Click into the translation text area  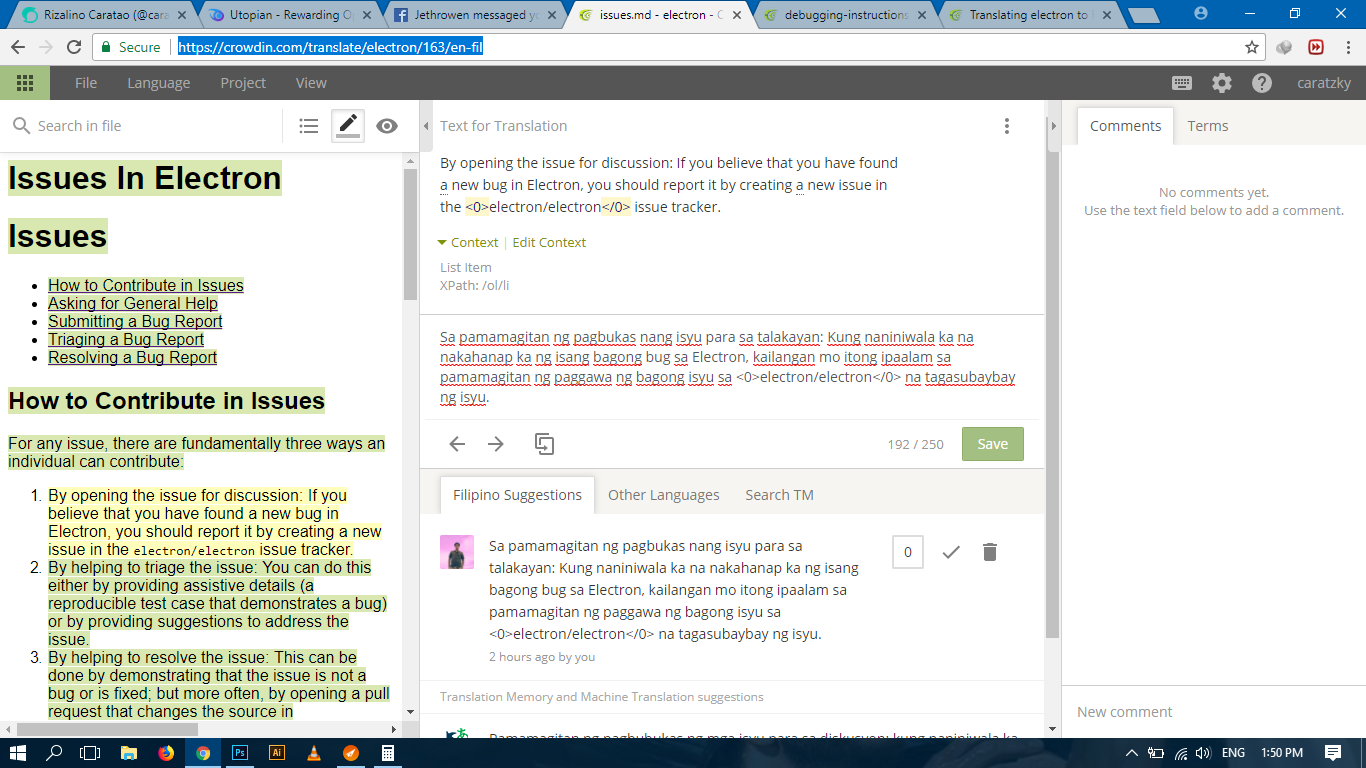pos(730,367)
